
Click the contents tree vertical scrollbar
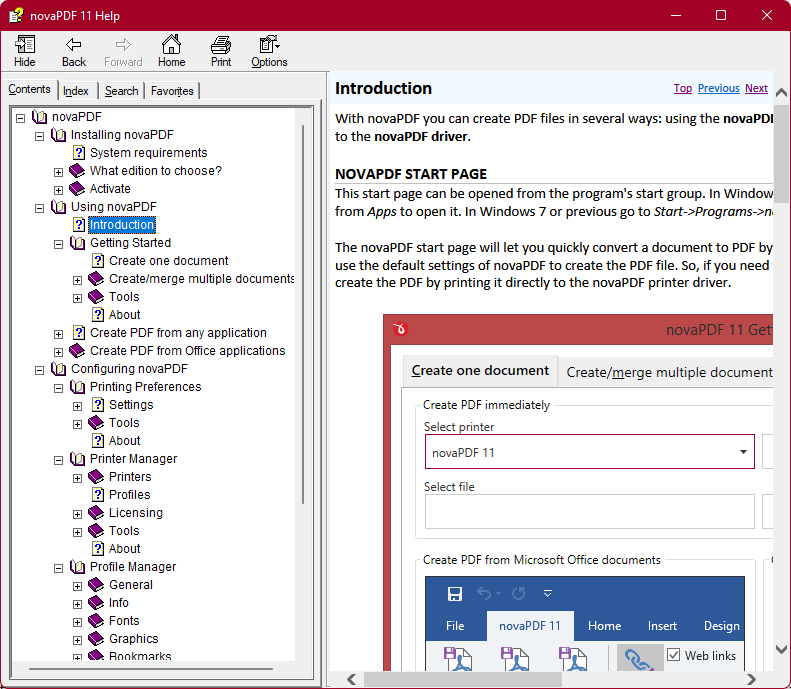[x=303, y=314]
